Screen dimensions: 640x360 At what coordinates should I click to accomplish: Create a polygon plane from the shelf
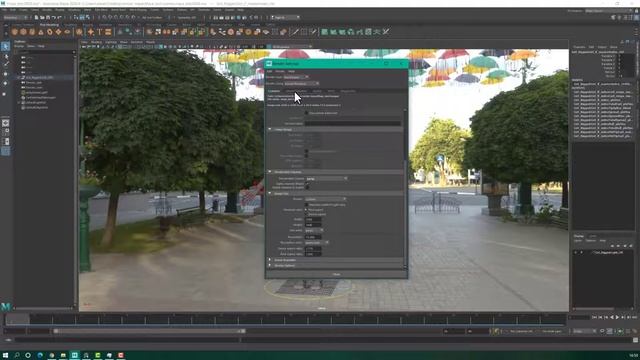tap(58, 32)
